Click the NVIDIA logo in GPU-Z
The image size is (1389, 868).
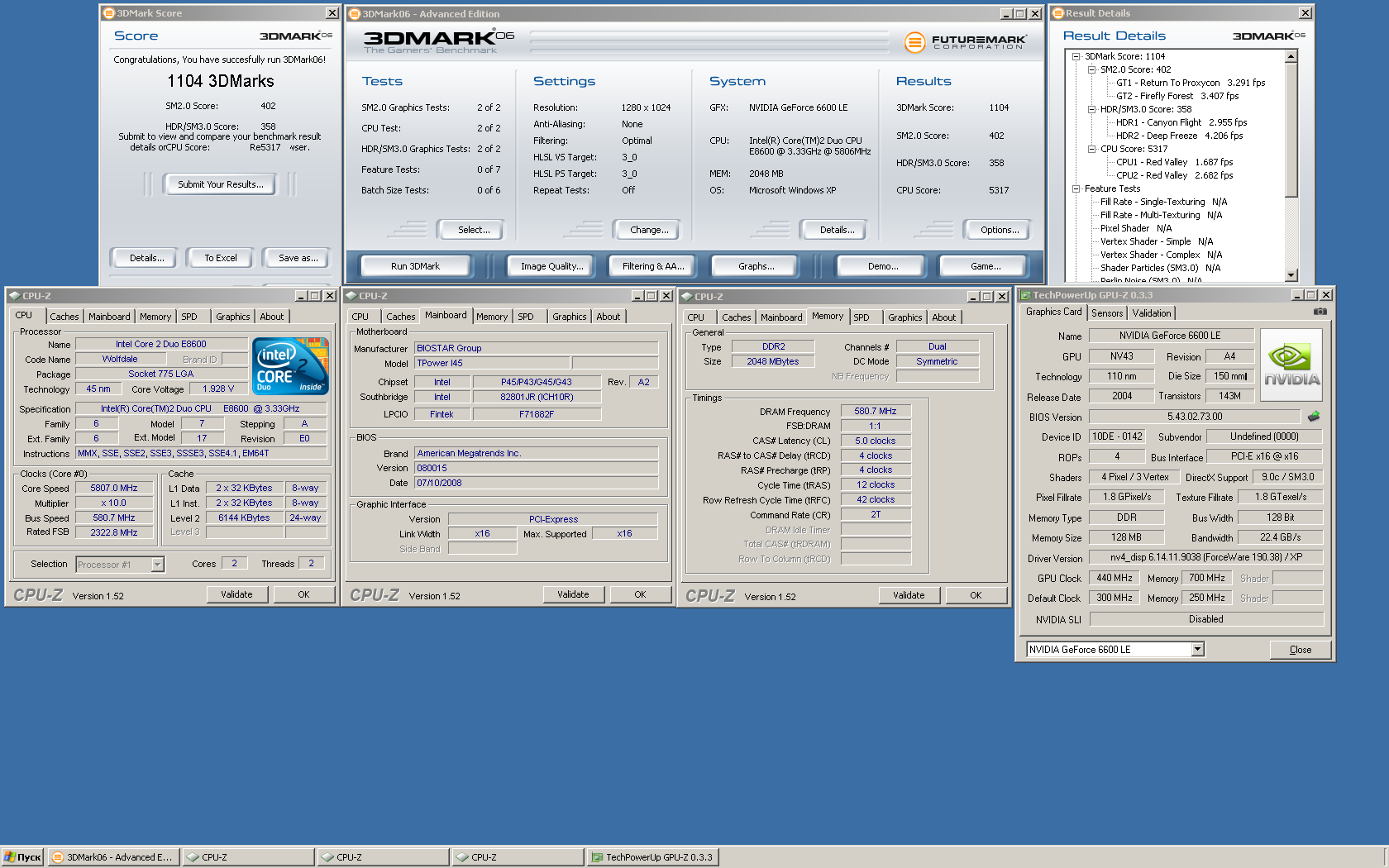click(x=1291, y=365)
